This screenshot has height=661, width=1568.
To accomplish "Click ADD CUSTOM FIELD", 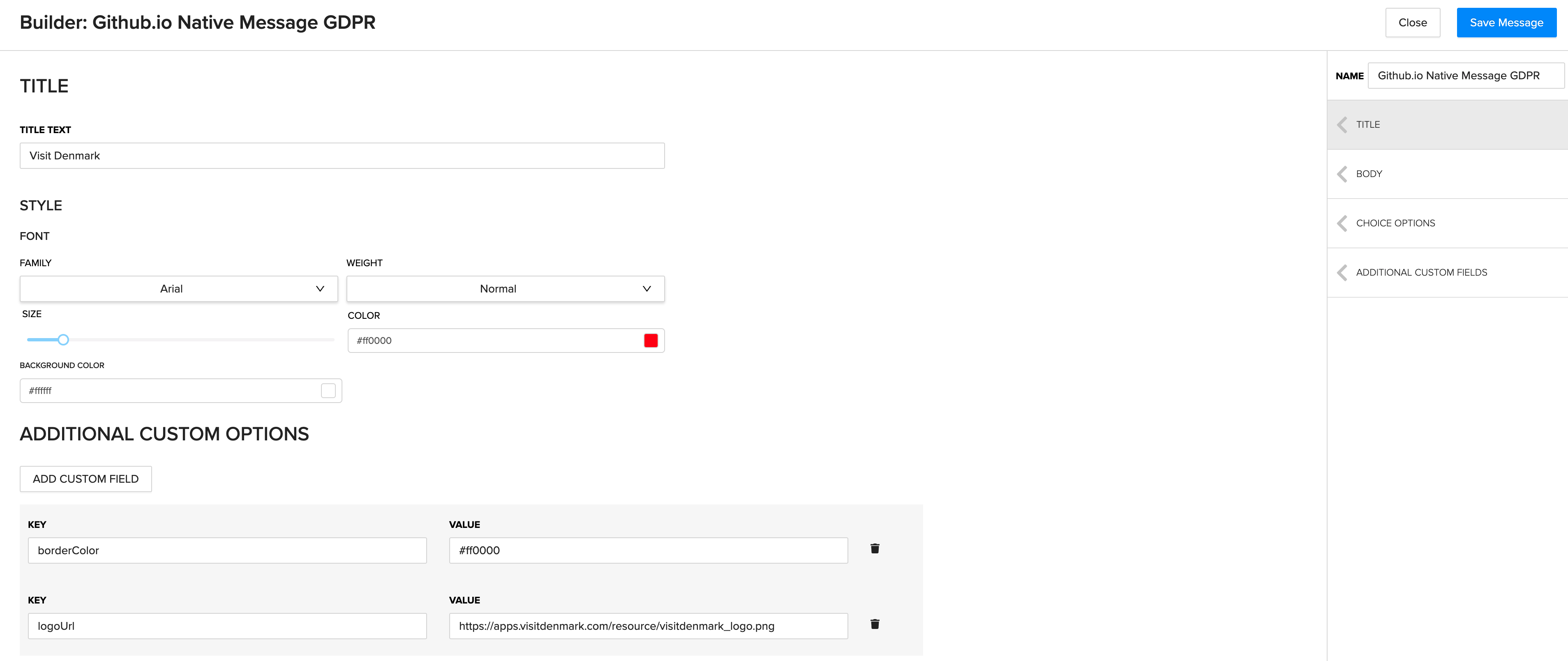I will click(x=85, y=479).
